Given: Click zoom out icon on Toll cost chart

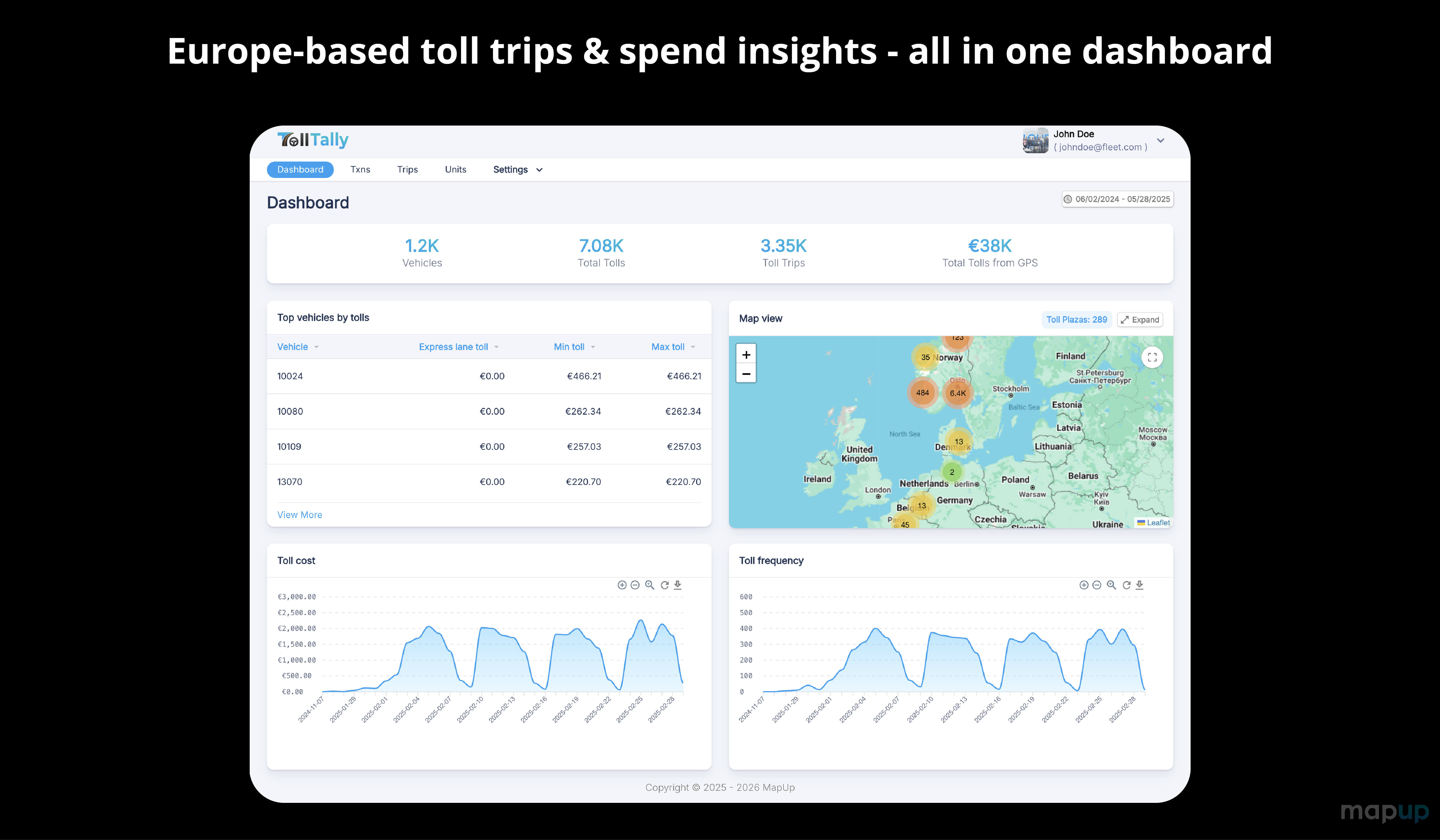Looking at the screenshot, I should tap(635, 585).
